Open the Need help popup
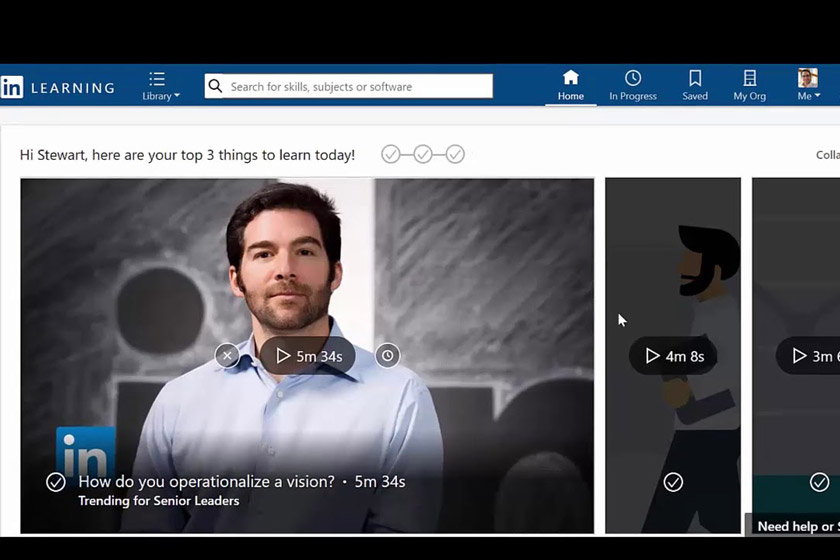 point(797,526)
